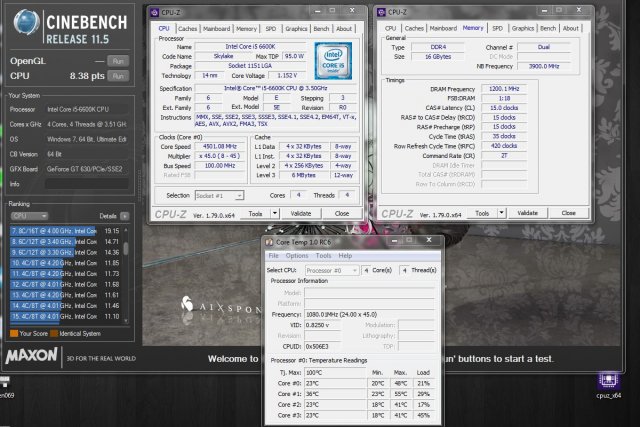Click Tools button in CPU-Z Memory window

482,213
